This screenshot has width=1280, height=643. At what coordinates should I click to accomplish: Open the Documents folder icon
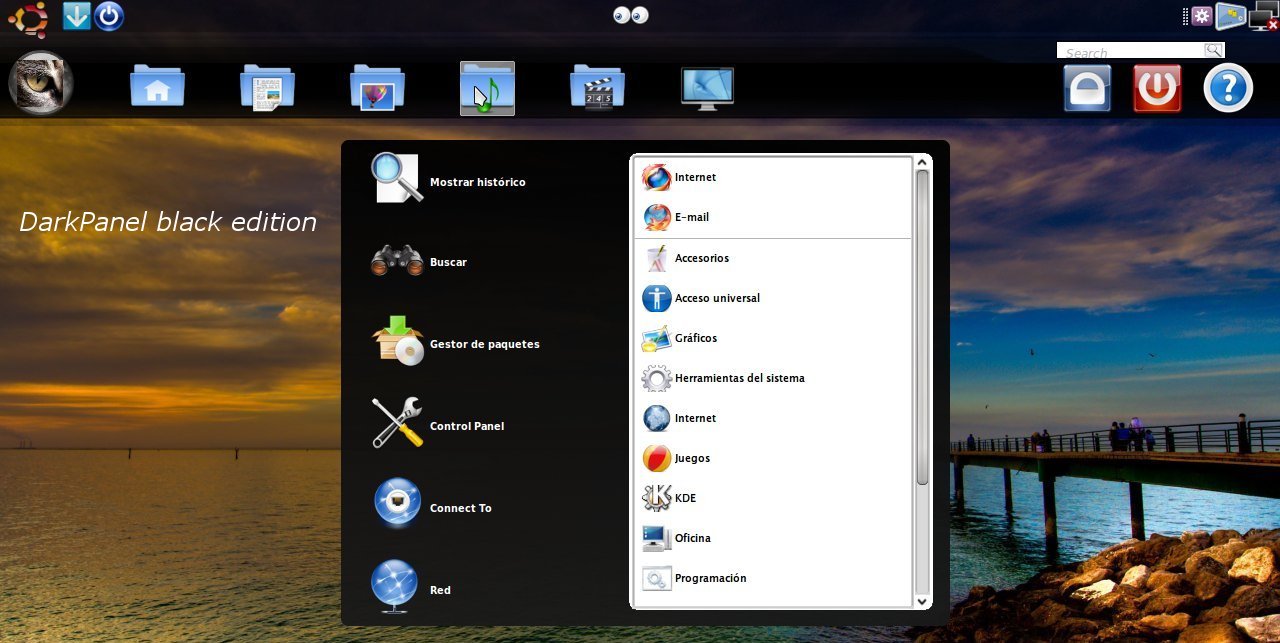pos(267,88)
